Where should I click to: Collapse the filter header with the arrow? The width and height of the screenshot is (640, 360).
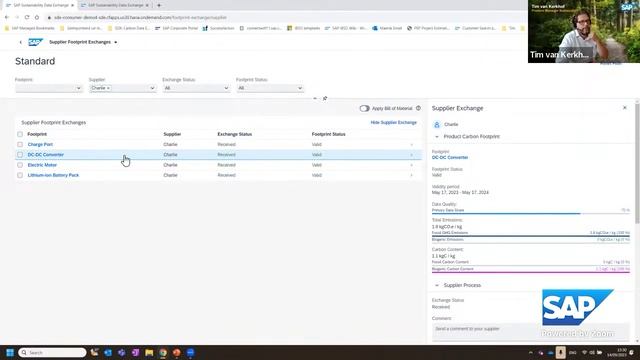(315, 98)
